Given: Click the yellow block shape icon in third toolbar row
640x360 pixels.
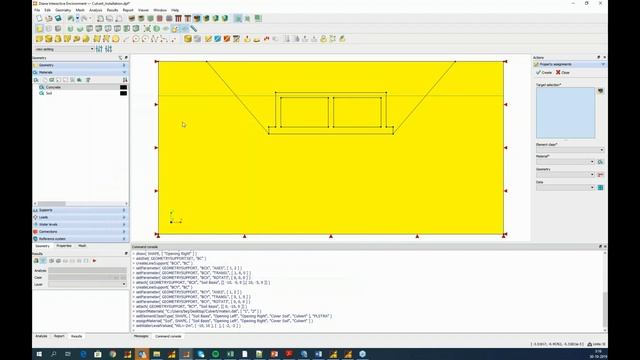Looking at the screenshot, I should 39,39.
